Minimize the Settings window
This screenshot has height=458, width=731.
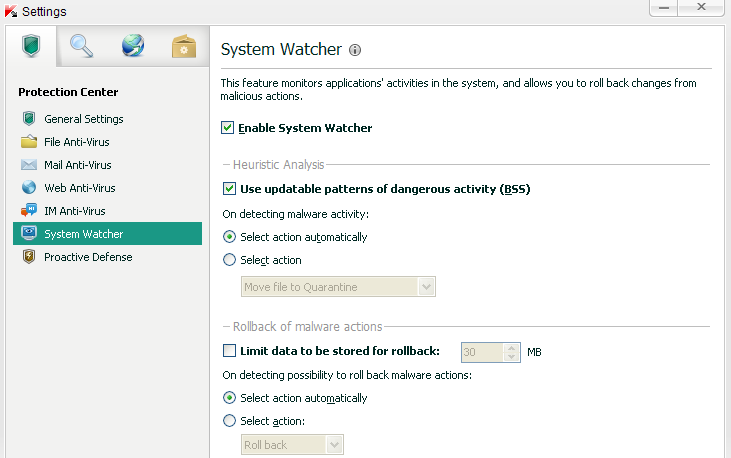pyautogui.click(x=664, y=8)
